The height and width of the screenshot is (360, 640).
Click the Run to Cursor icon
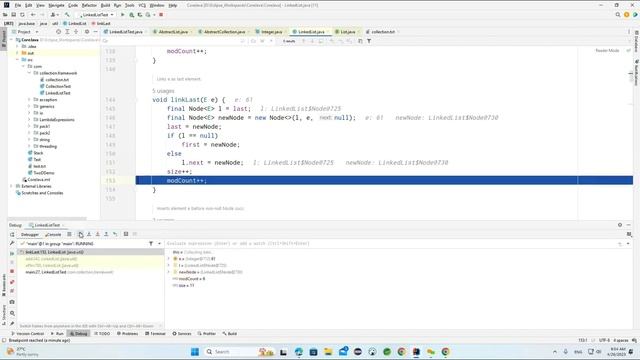tap(115, 234)
